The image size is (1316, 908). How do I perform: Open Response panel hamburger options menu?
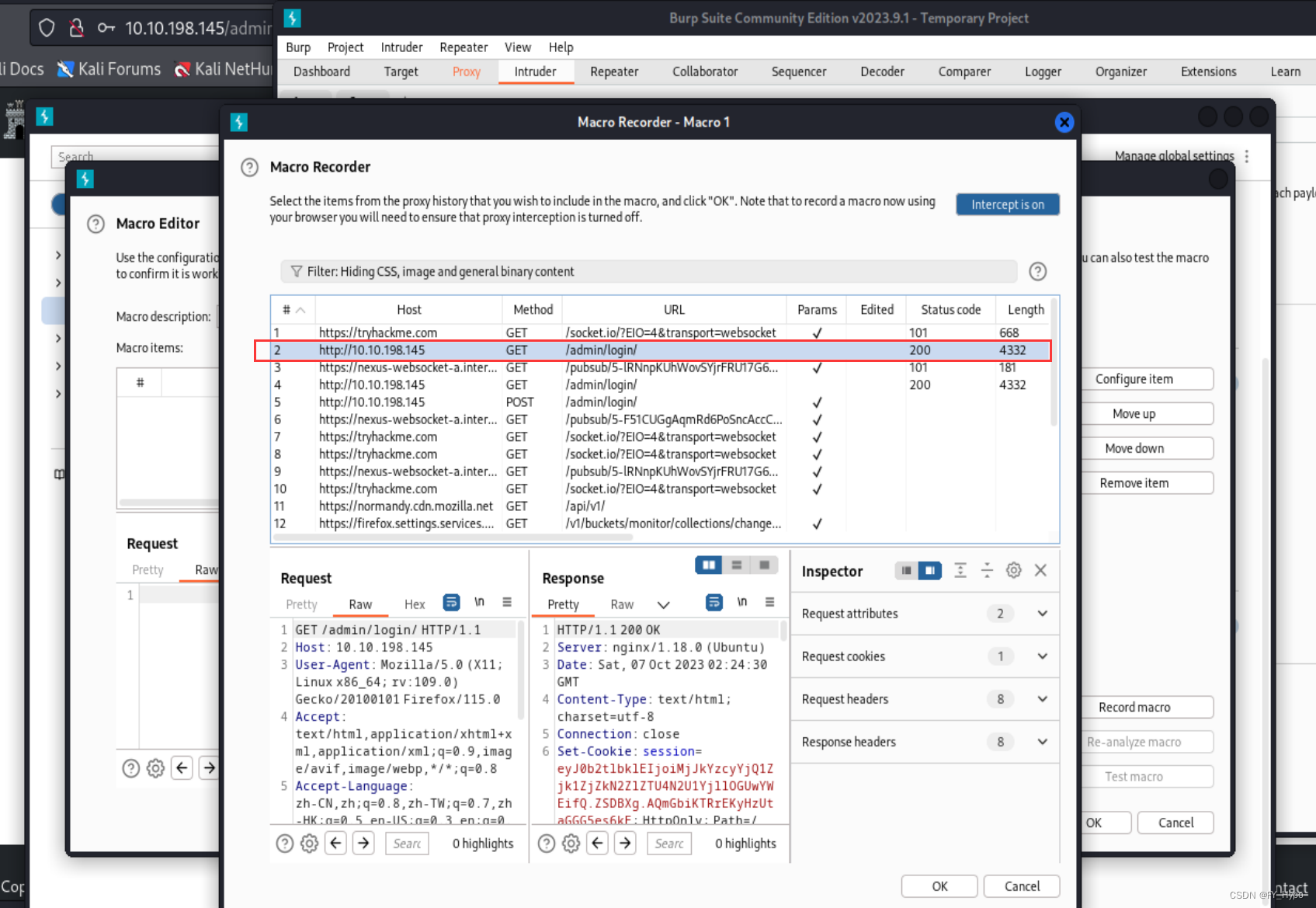click(770, 602)
